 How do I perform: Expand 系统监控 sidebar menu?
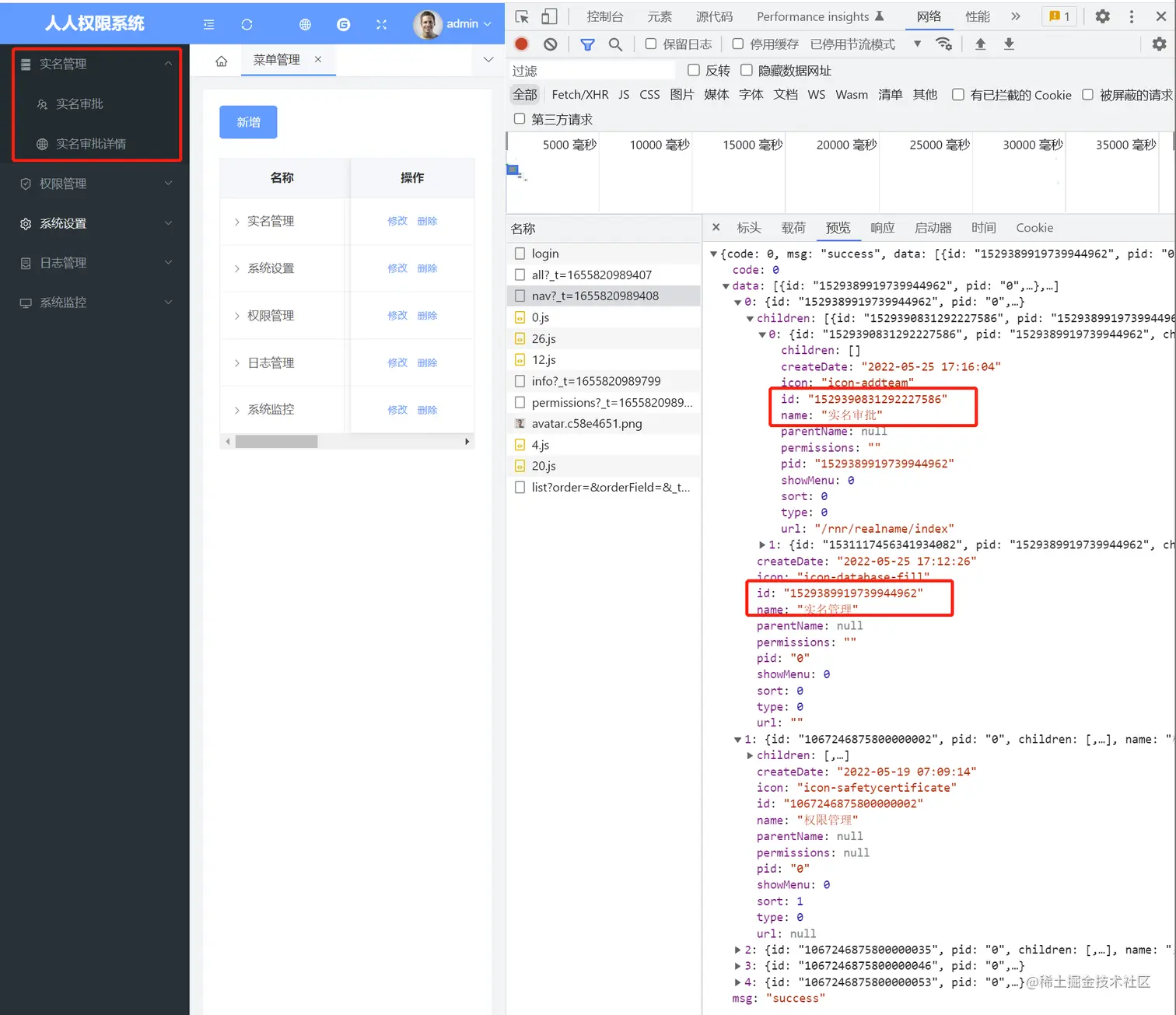(94, 303)
